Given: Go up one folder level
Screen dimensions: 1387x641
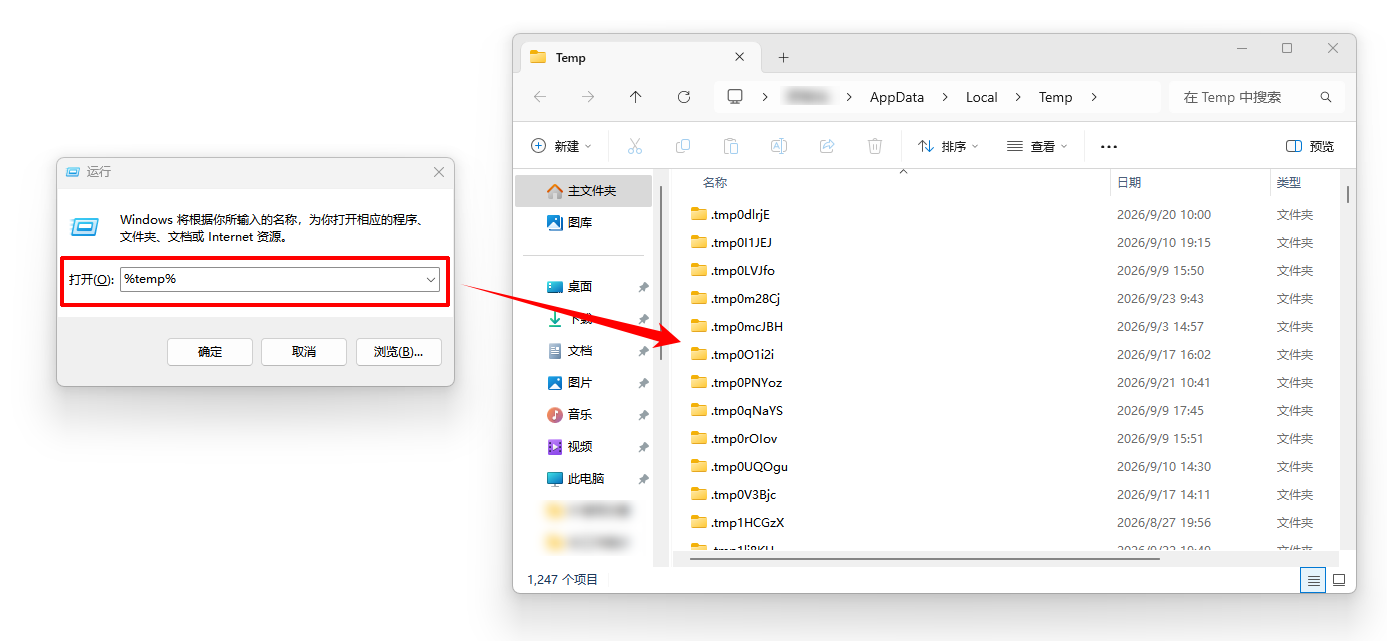Looking at the screenshot, I should point(636,97).
